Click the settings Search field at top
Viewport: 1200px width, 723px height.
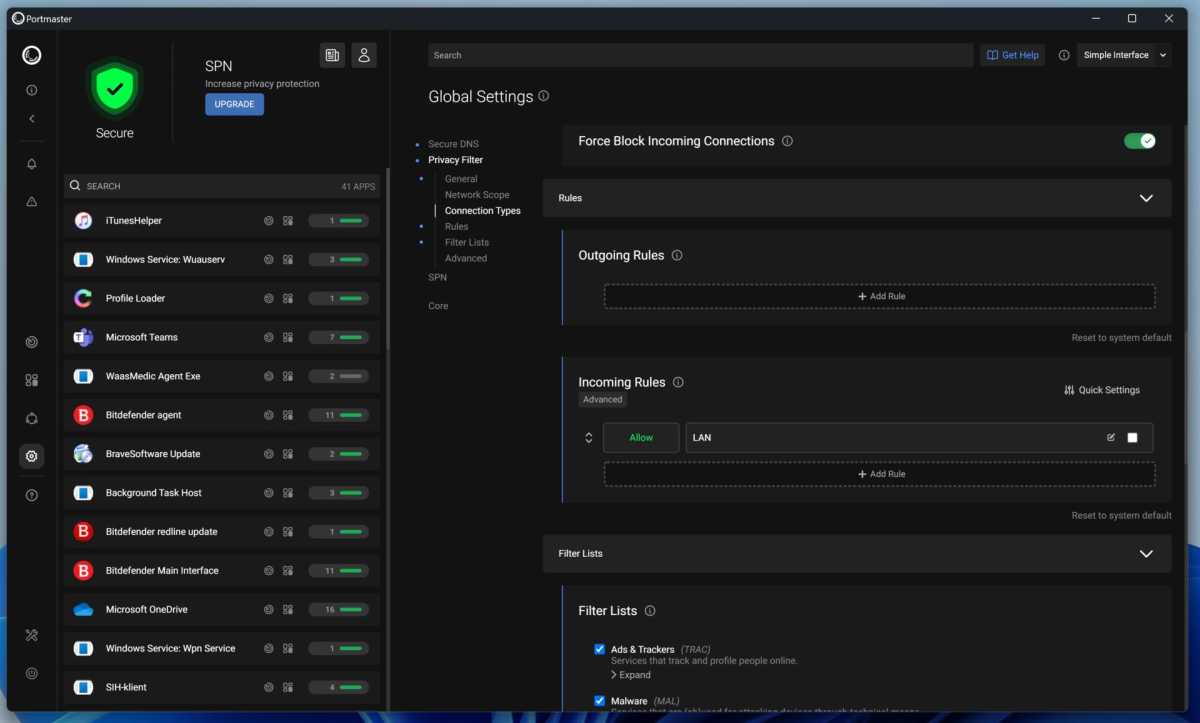700,55
